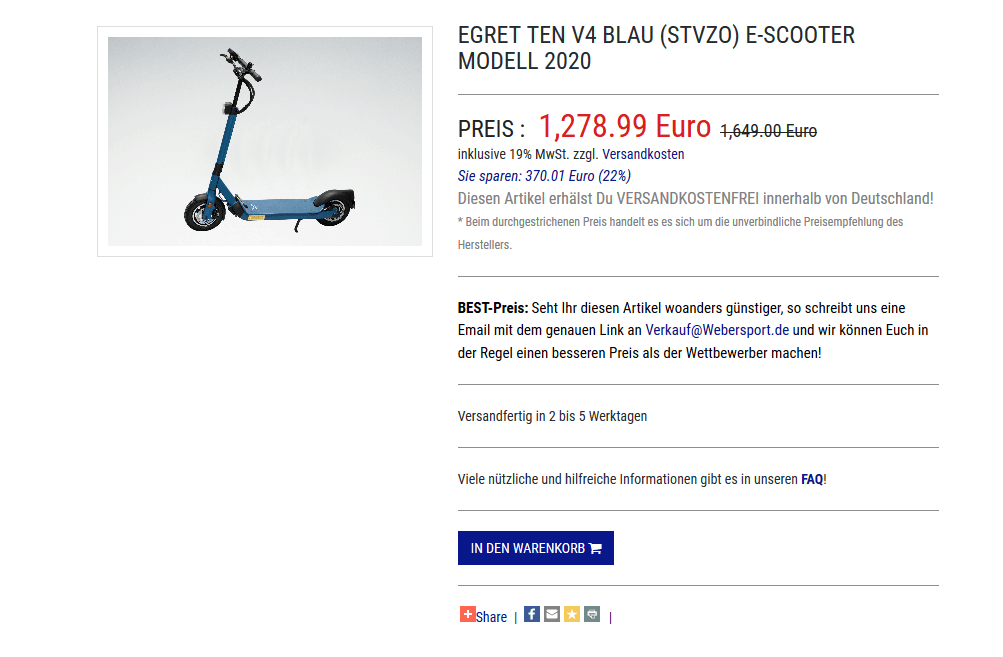Viewport: 1003px width, 657px height.
Task: Click the yellow star favorites icon
Action: [x=572, y=614]
